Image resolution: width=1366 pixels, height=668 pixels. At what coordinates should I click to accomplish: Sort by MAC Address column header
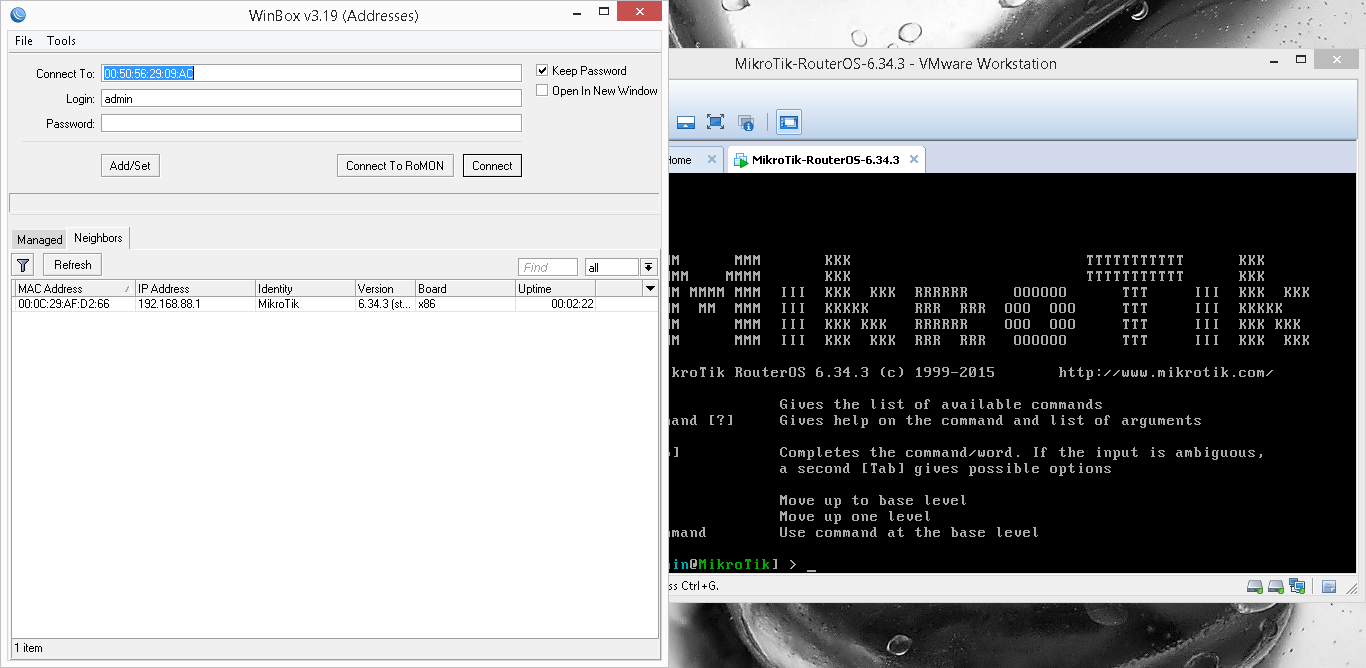coord(75,288)
